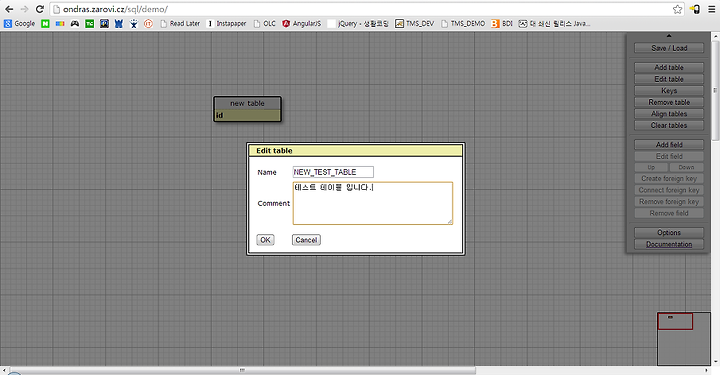720x375 pixels.
Task: Click the sidebar Remove foreign key button
Action: tap(669, 201)
